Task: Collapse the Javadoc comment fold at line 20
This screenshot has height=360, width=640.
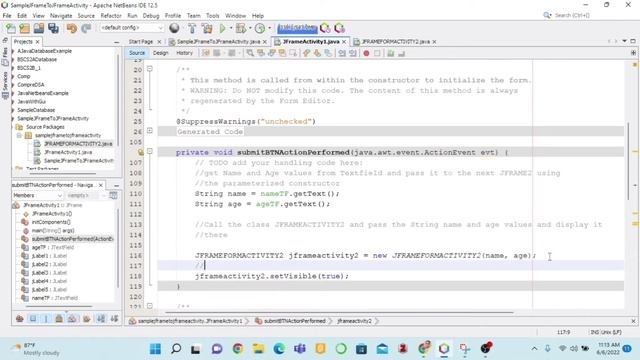Action: click(150, 69)
